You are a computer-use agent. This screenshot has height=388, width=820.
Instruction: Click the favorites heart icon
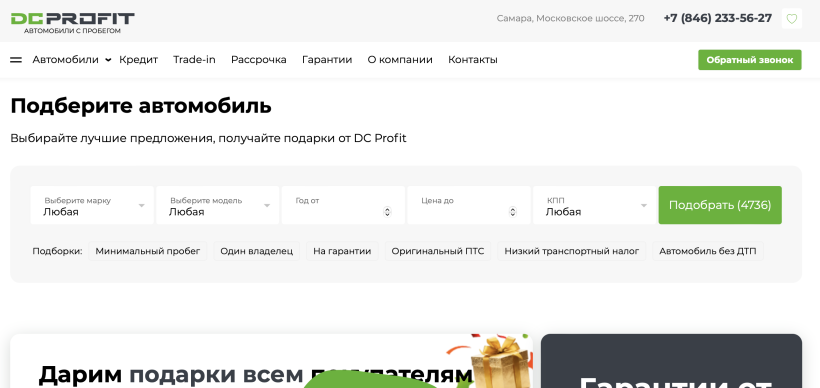click(x=792, y=19)
